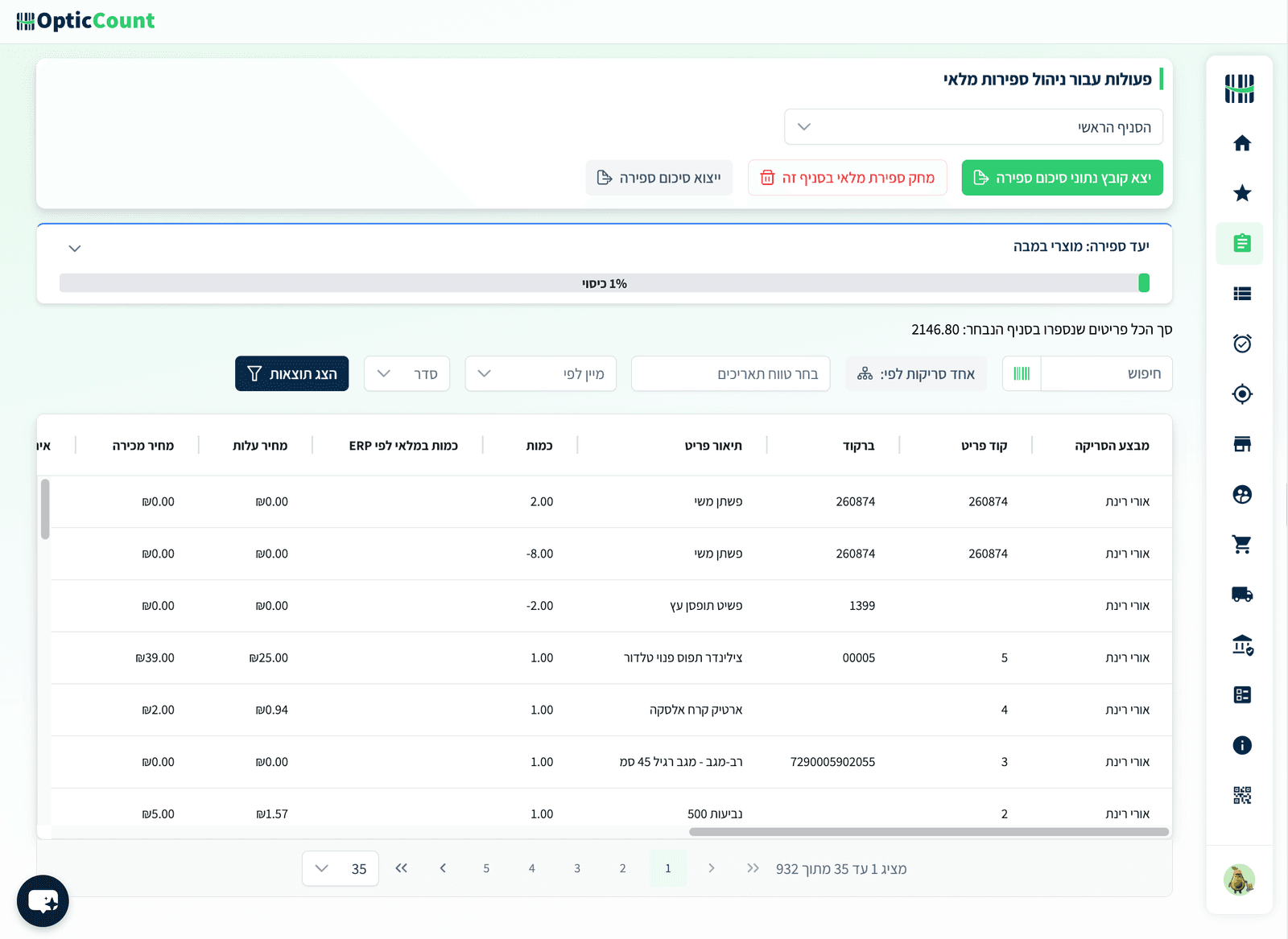Go to page 5 in pagination
The image size is (1288, 939).
[x=486, y=868]
